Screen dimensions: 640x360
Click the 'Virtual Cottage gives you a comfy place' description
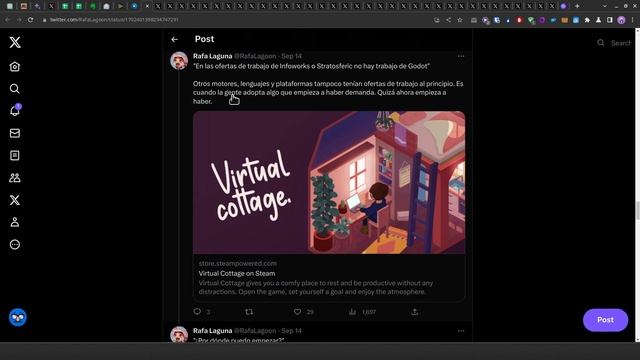point(316,287)
